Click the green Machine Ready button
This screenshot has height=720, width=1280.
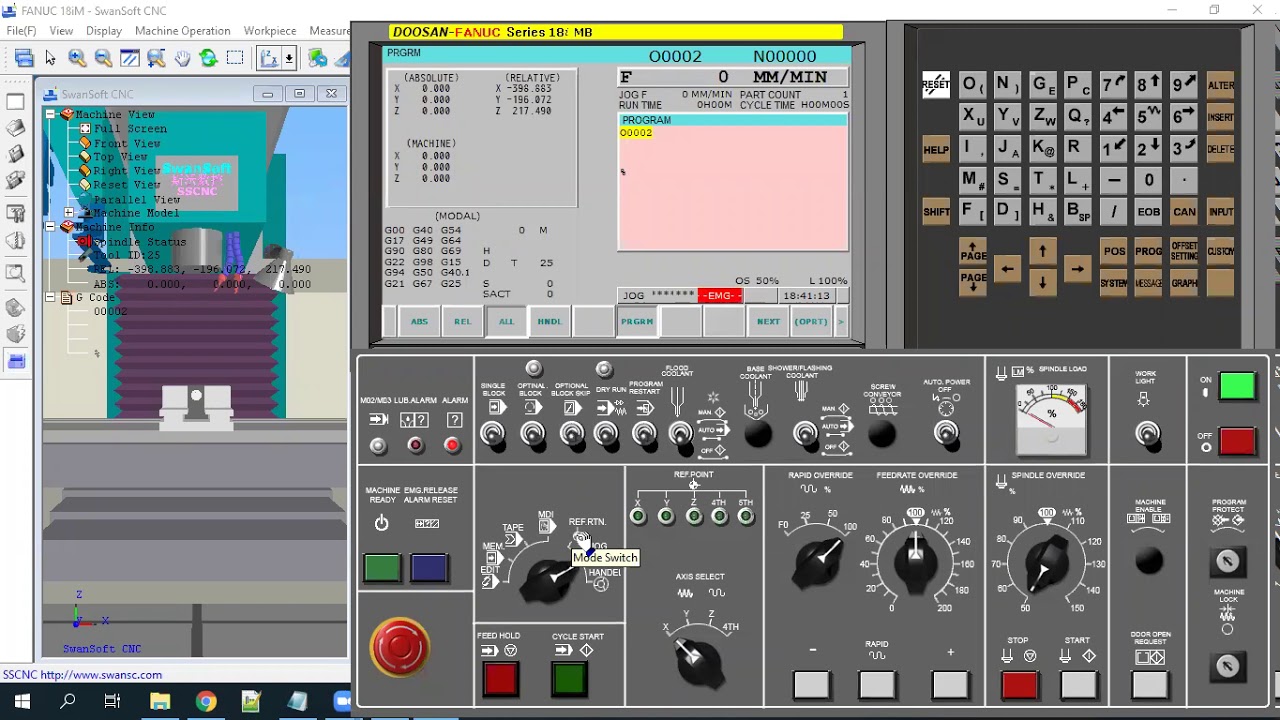tap(382, 568)
